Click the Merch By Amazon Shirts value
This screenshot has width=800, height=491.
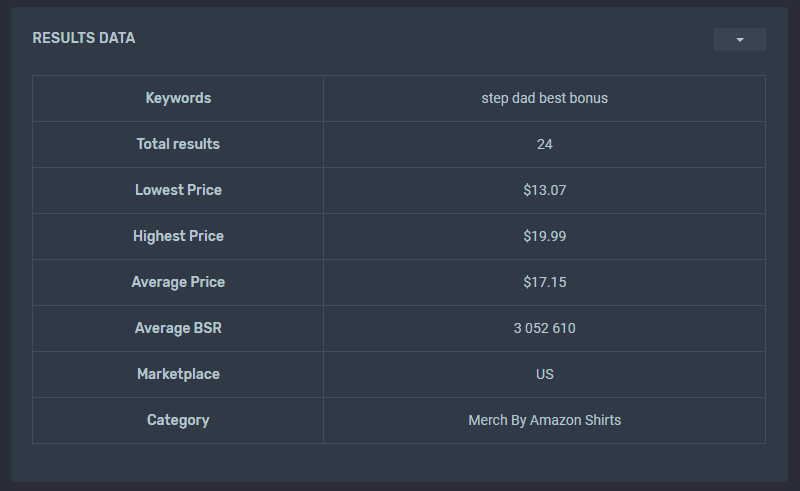(x=544, y=420)
